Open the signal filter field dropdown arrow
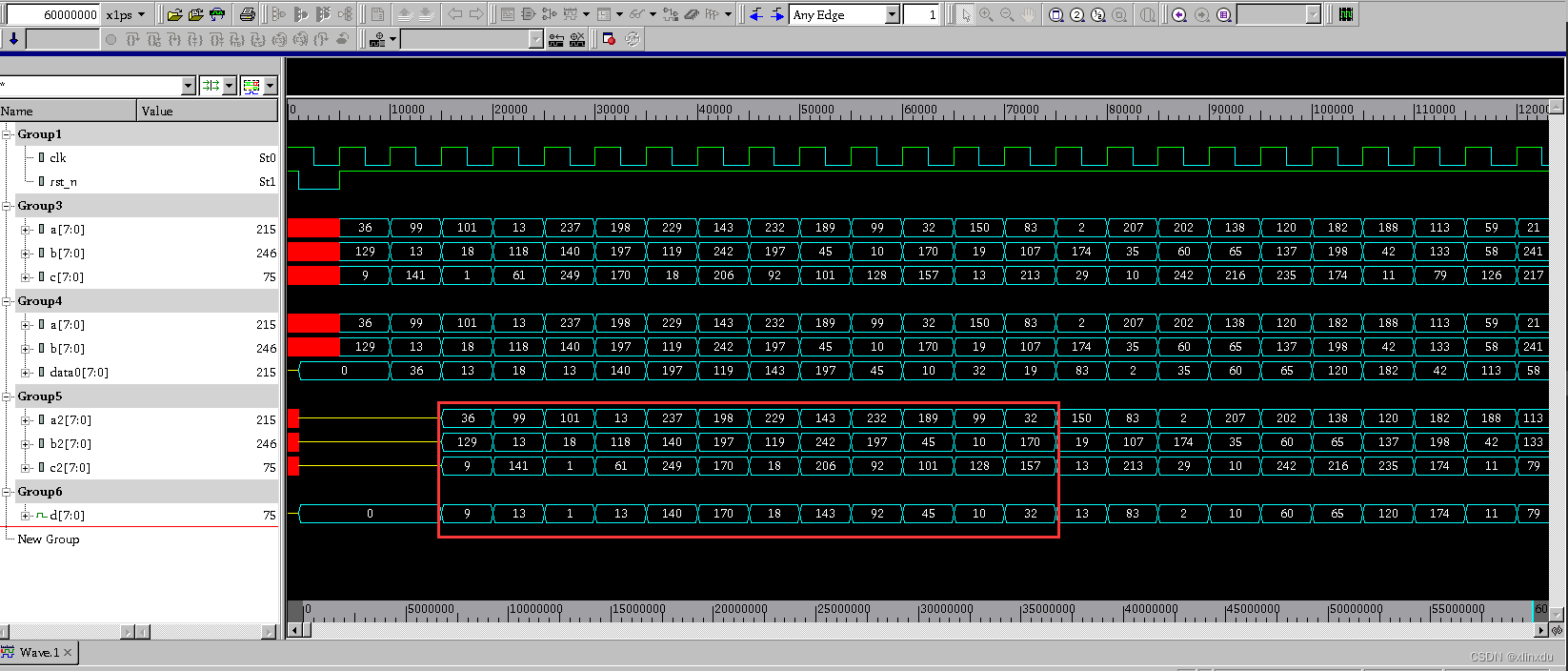Image resolution: width=1568 pixels, height=671 pixels. click(x=188, y=86)
